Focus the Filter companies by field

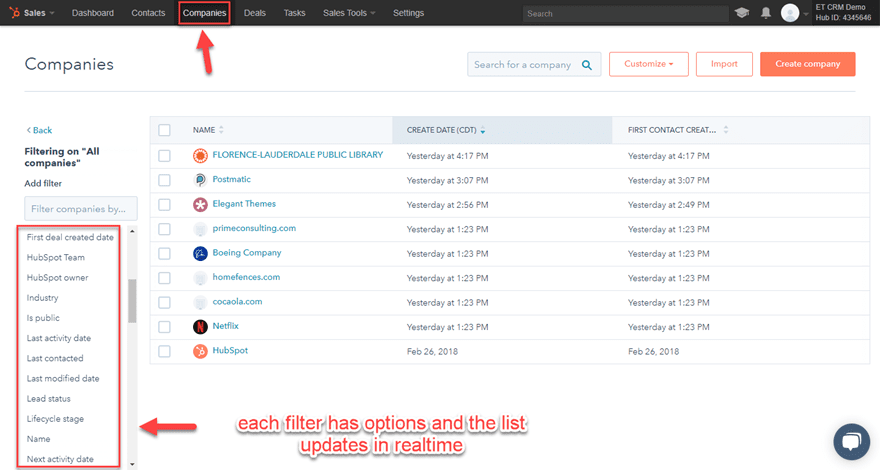[x=81, y=208]
